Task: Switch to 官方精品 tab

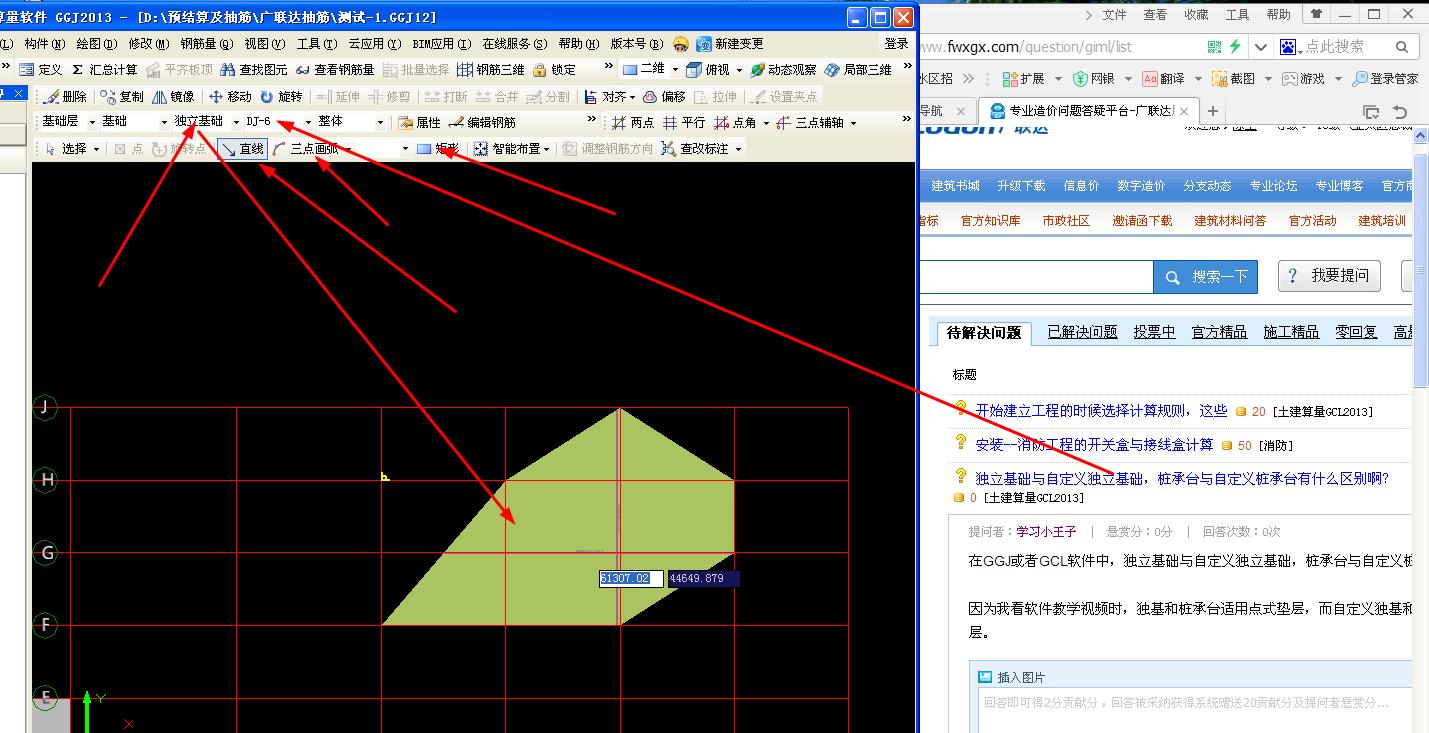Action: [x=1219, y=332]
